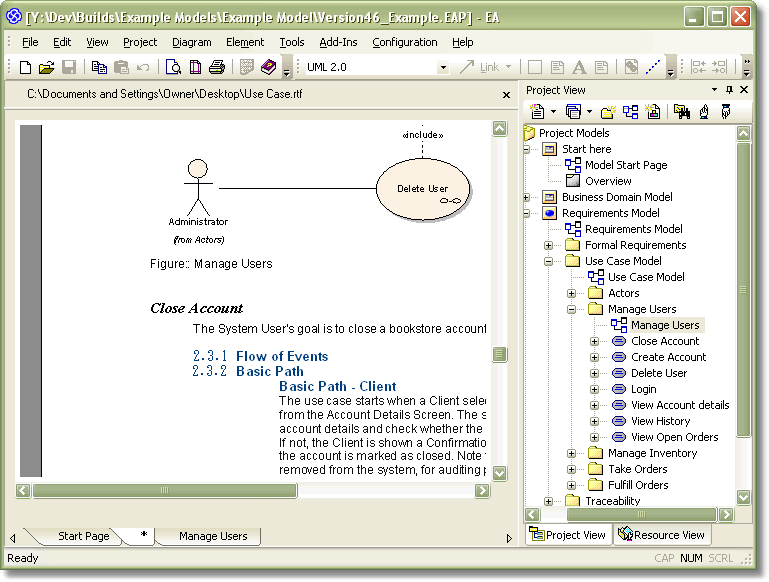Click the binoculars search icon in Project View
This screenshot has width=769, height=582.
682,112
